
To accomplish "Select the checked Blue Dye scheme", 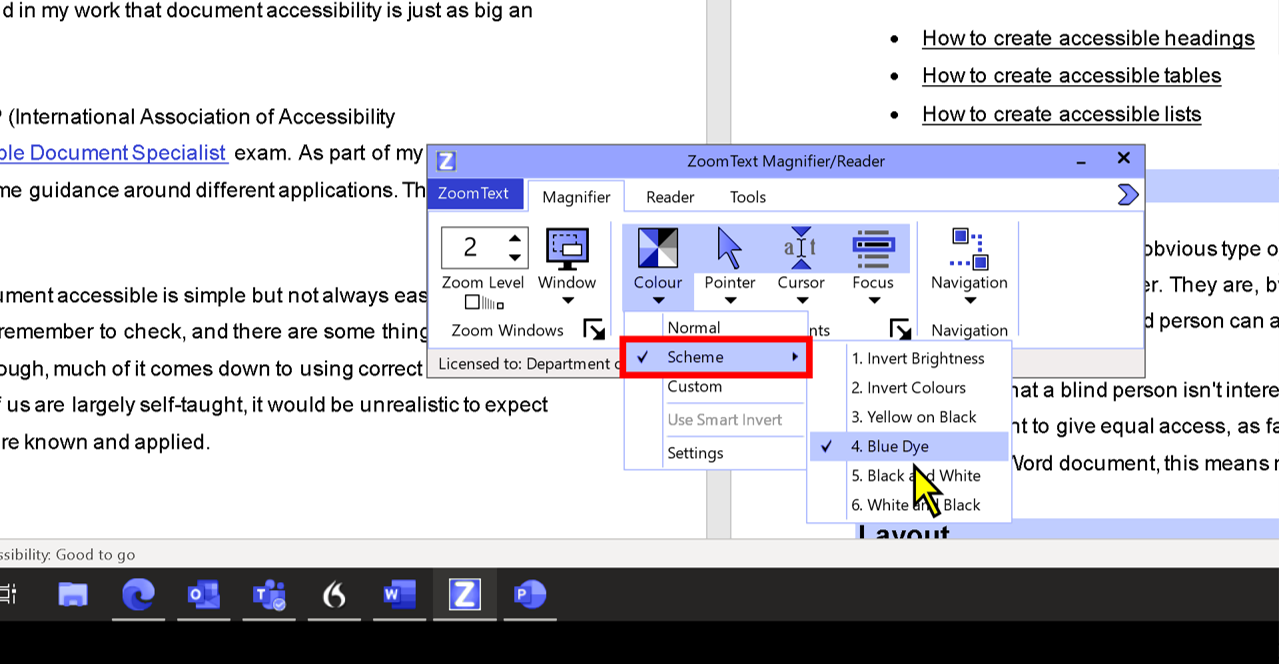I will (x=909, y=447).
